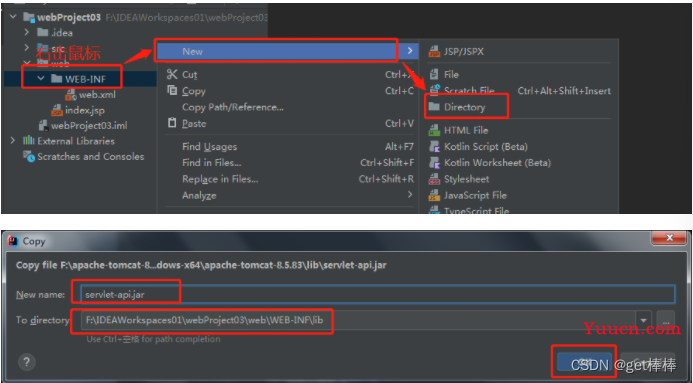
Task: Select Scratches and Consoles tree row
Action: (x=79, y=156)
